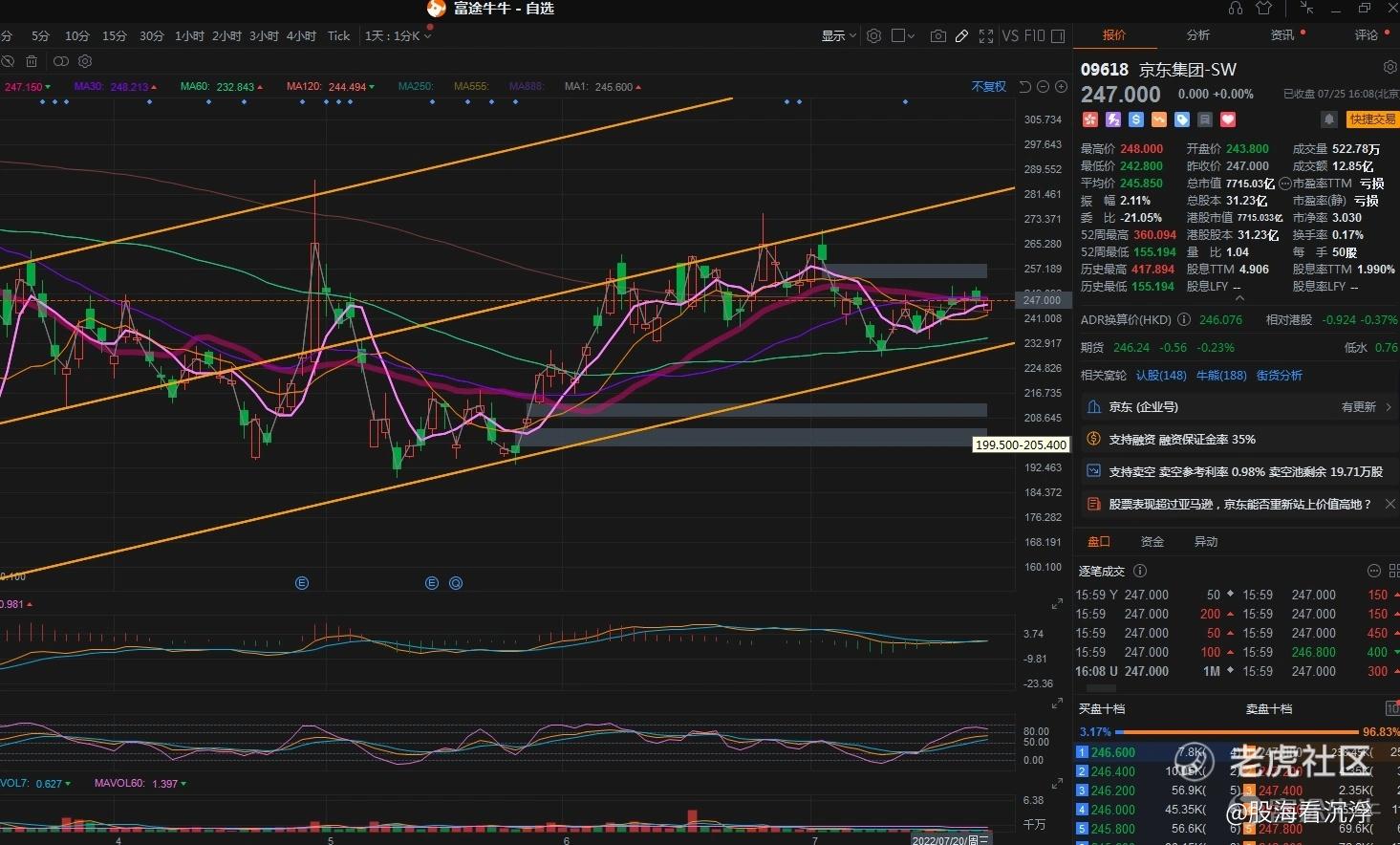Toggle MA888 indicator line
Screen dimensions: 1400x845
(x=527, y=87)
